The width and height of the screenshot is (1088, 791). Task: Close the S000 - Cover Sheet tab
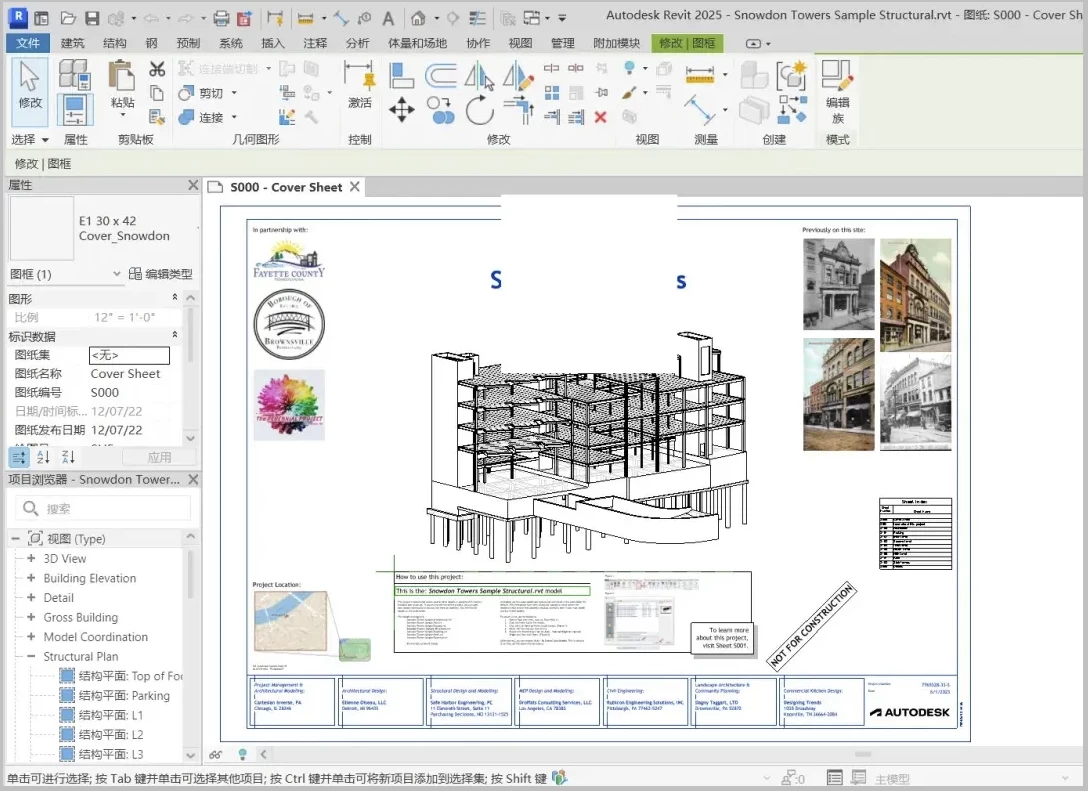tap(353, 187)
